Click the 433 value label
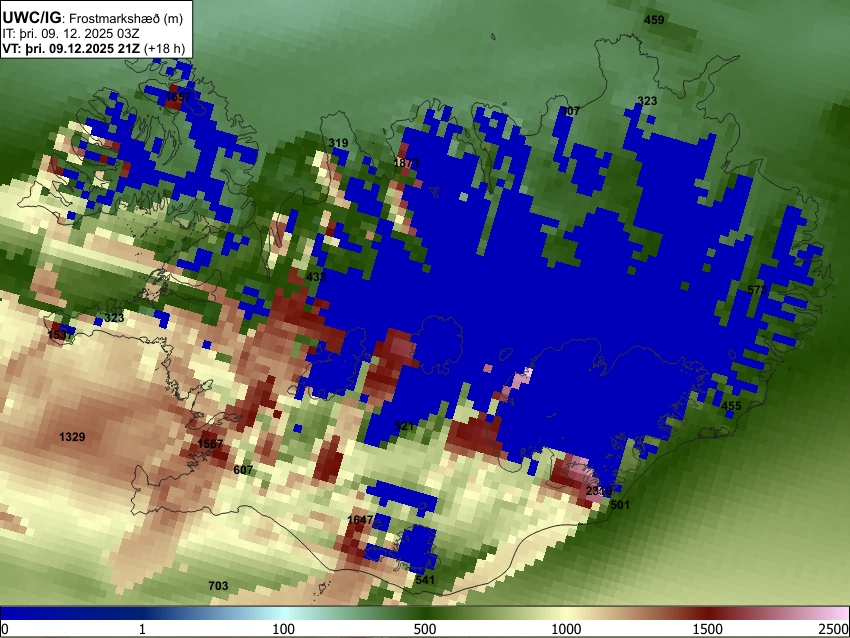Viewport: 850px width, 638px height. (x=316, y=277)
